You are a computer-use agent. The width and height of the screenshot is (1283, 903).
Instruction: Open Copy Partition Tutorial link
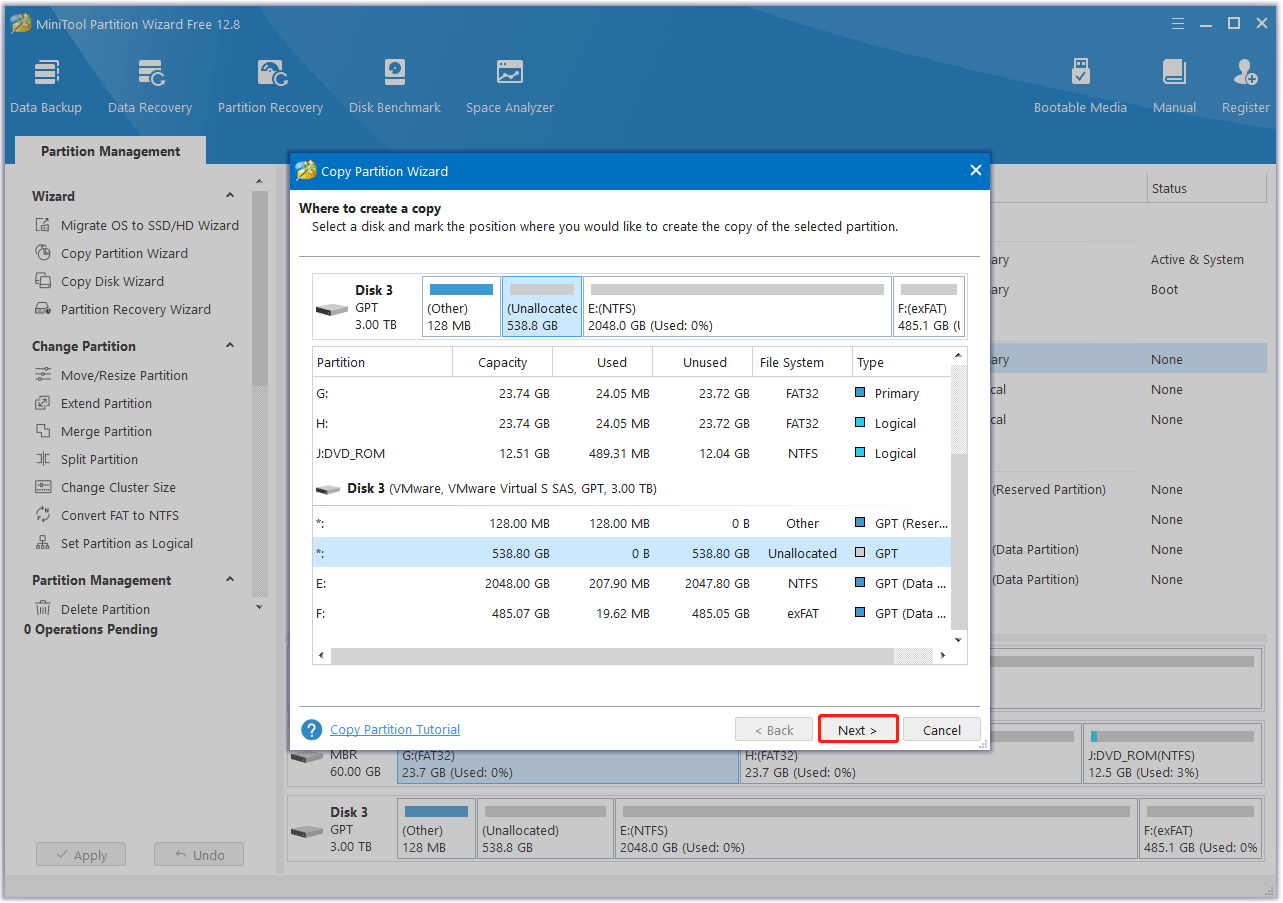click(395, 730)
